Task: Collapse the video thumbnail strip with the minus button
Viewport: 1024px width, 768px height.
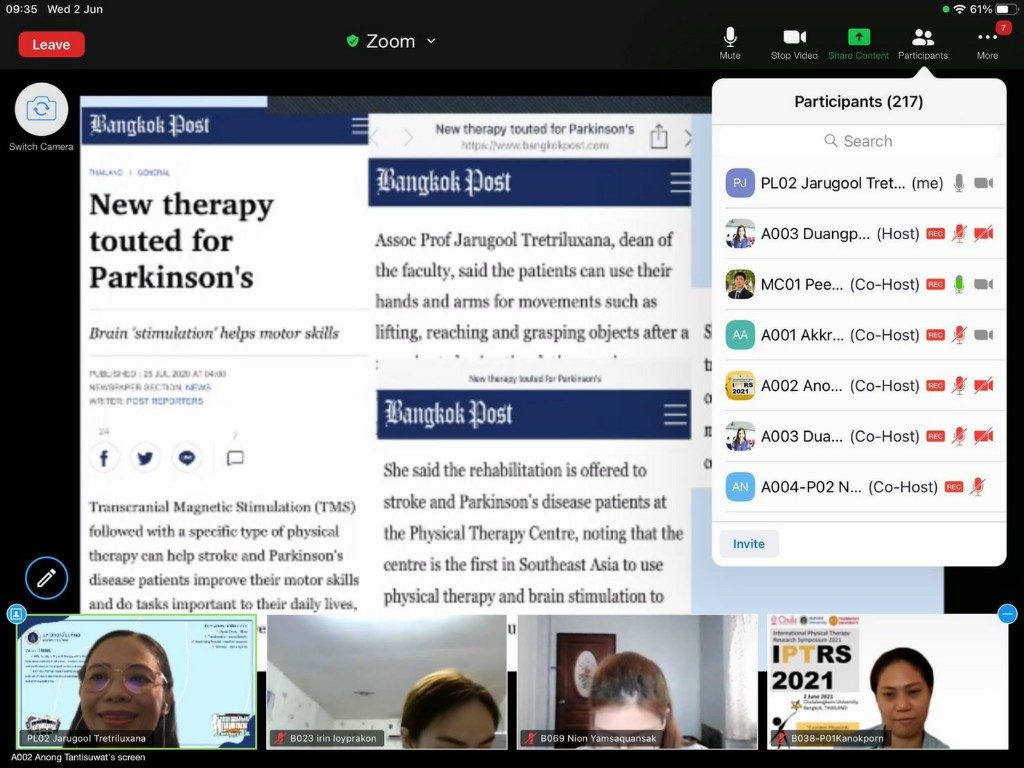Action: pyautogui.click(x=1008, y=614)
